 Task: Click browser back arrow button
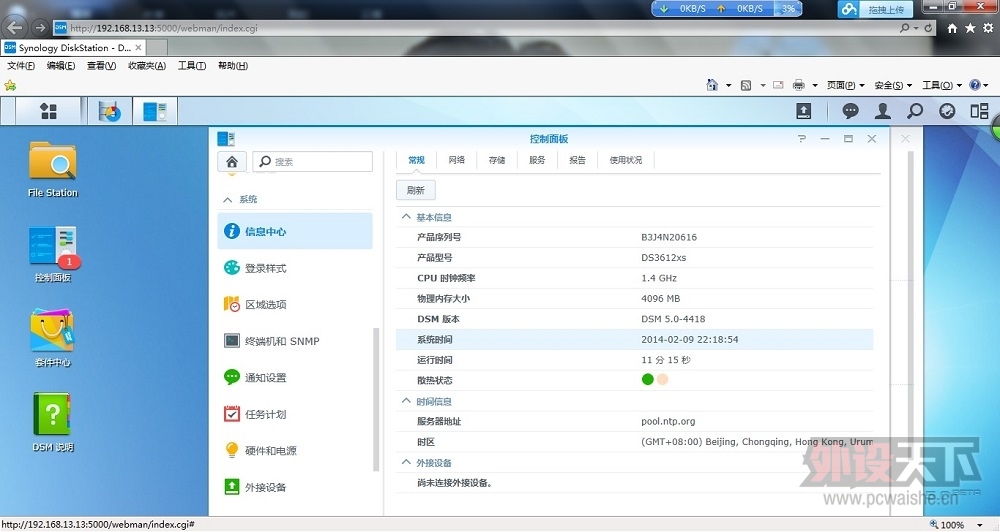pyautogui.click(x=15, y=27)
